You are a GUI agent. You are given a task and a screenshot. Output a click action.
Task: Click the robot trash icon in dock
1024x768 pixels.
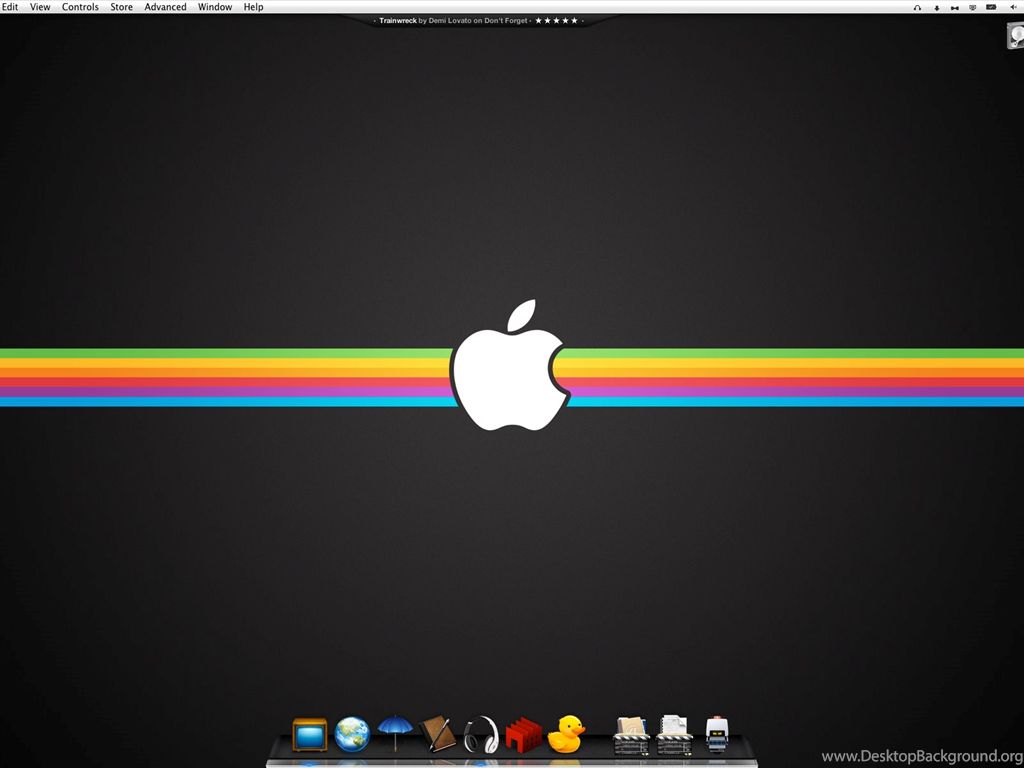[x=716, y=734]
